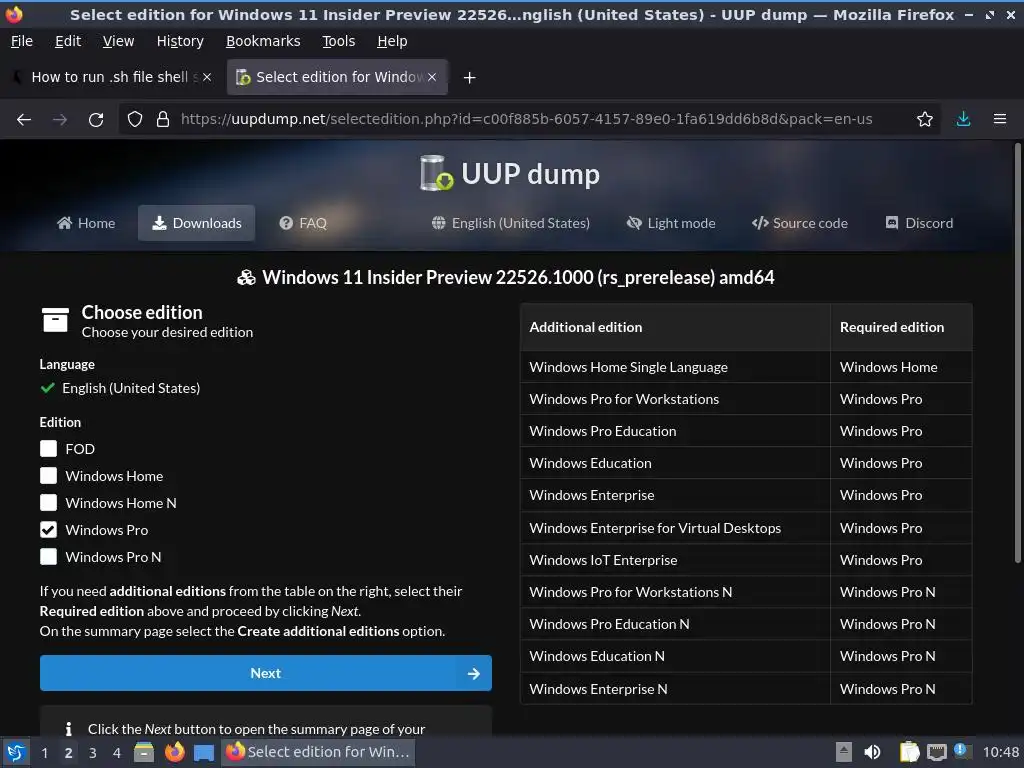The height and width of the screenshot is (768, 1024).
Task: Click the build title heading text
Action: coord(518,278)
